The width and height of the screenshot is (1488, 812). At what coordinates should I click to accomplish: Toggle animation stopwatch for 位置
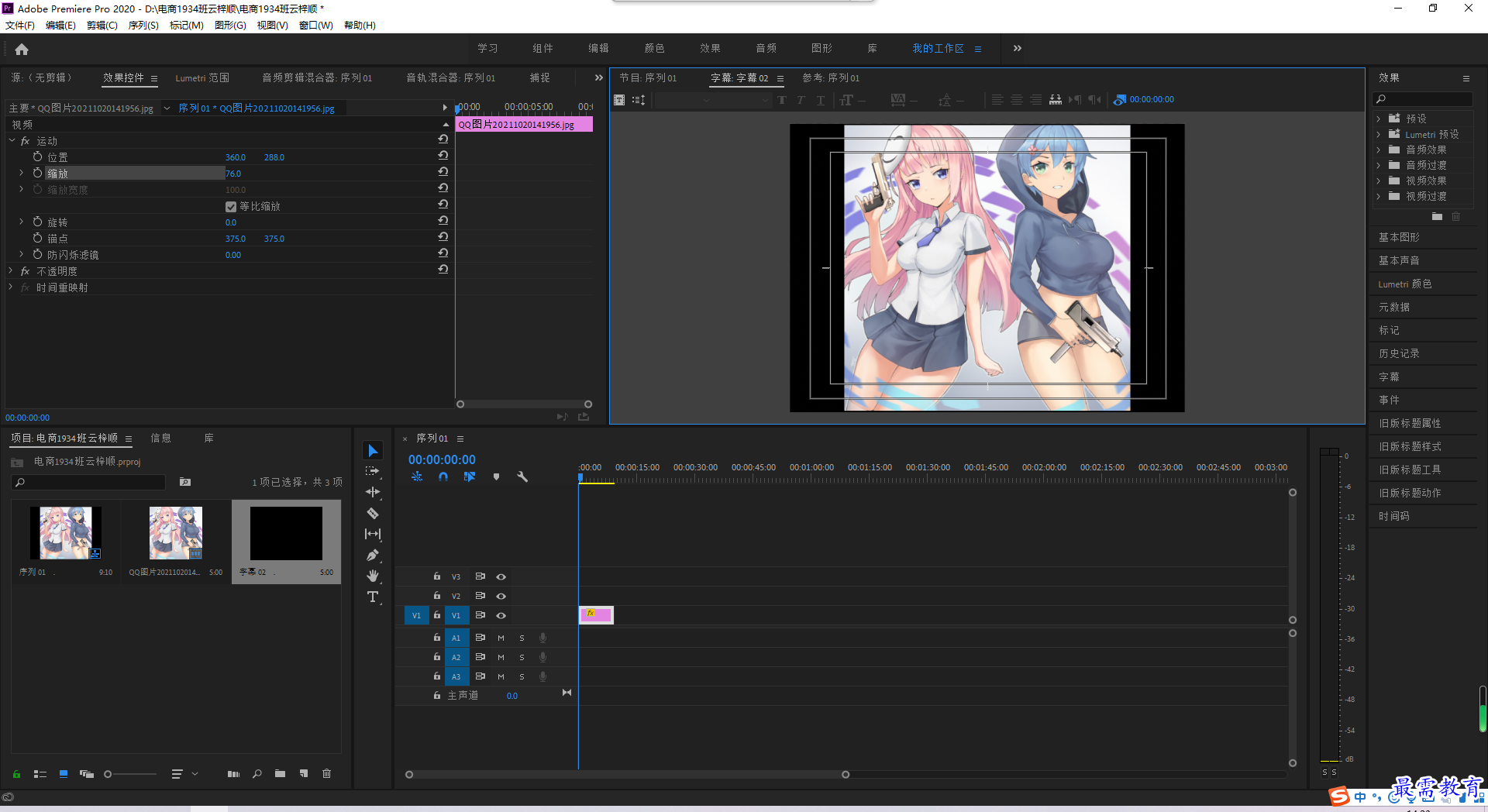(38, 157)
